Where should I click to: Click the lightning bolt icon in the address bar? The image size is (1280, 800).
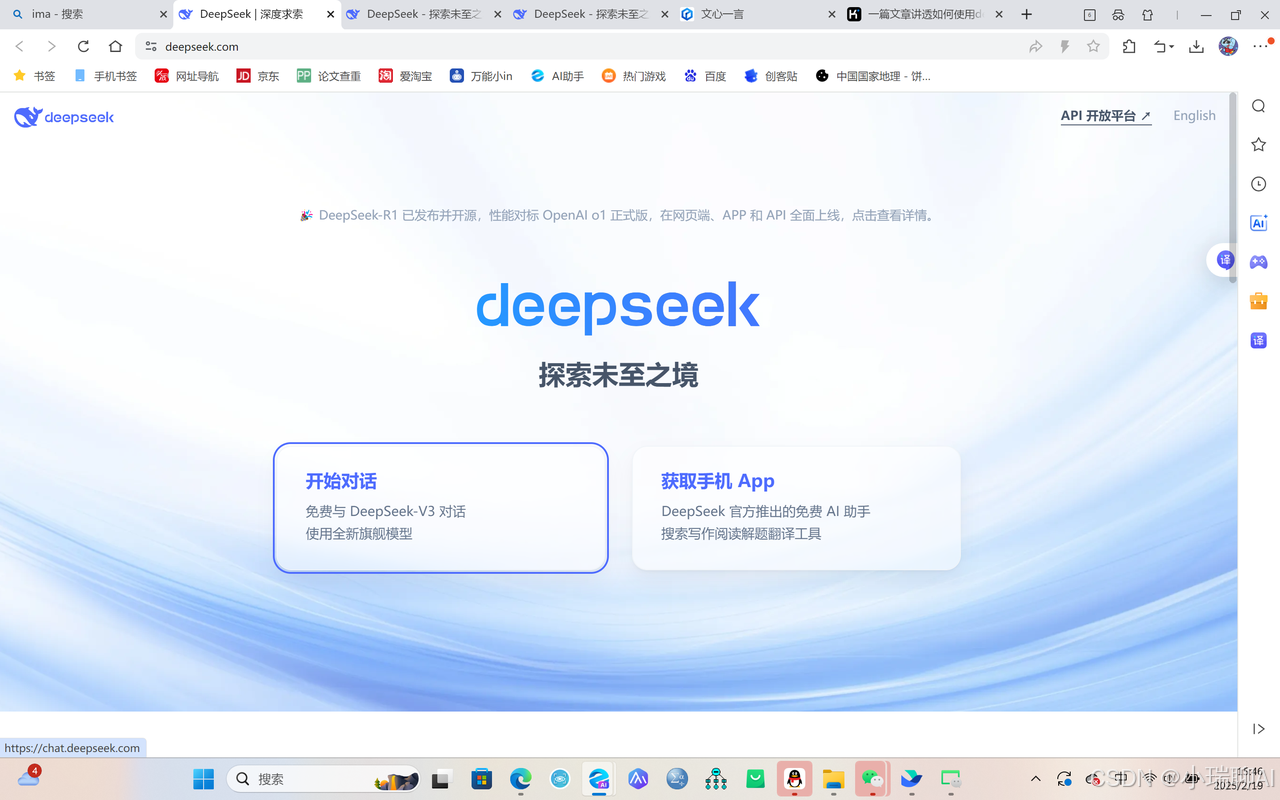(x=1065, y=46)
